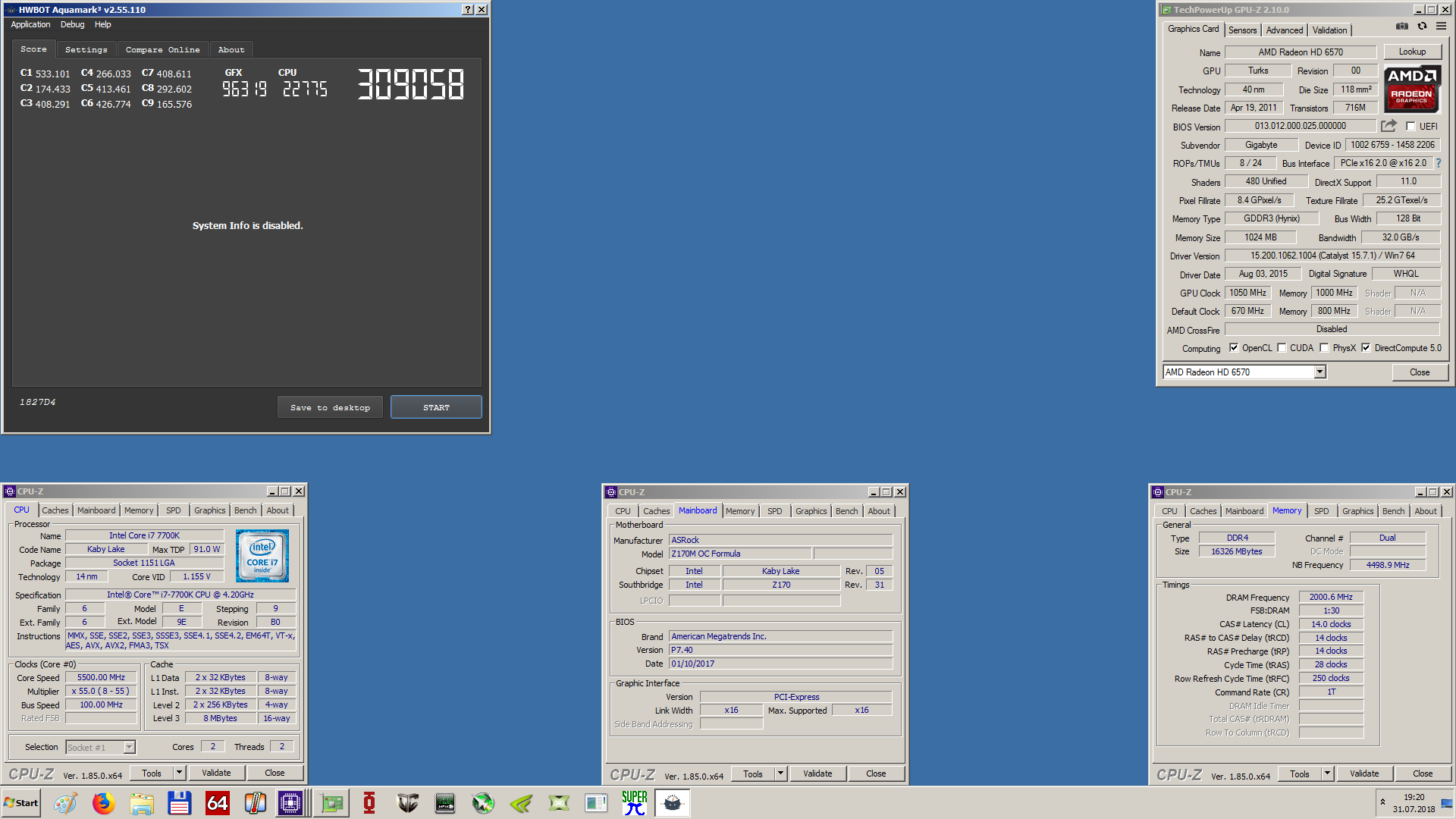Toggle the PhysX checkbox
Screen dimensions: 1456x819
[1324, 348]
